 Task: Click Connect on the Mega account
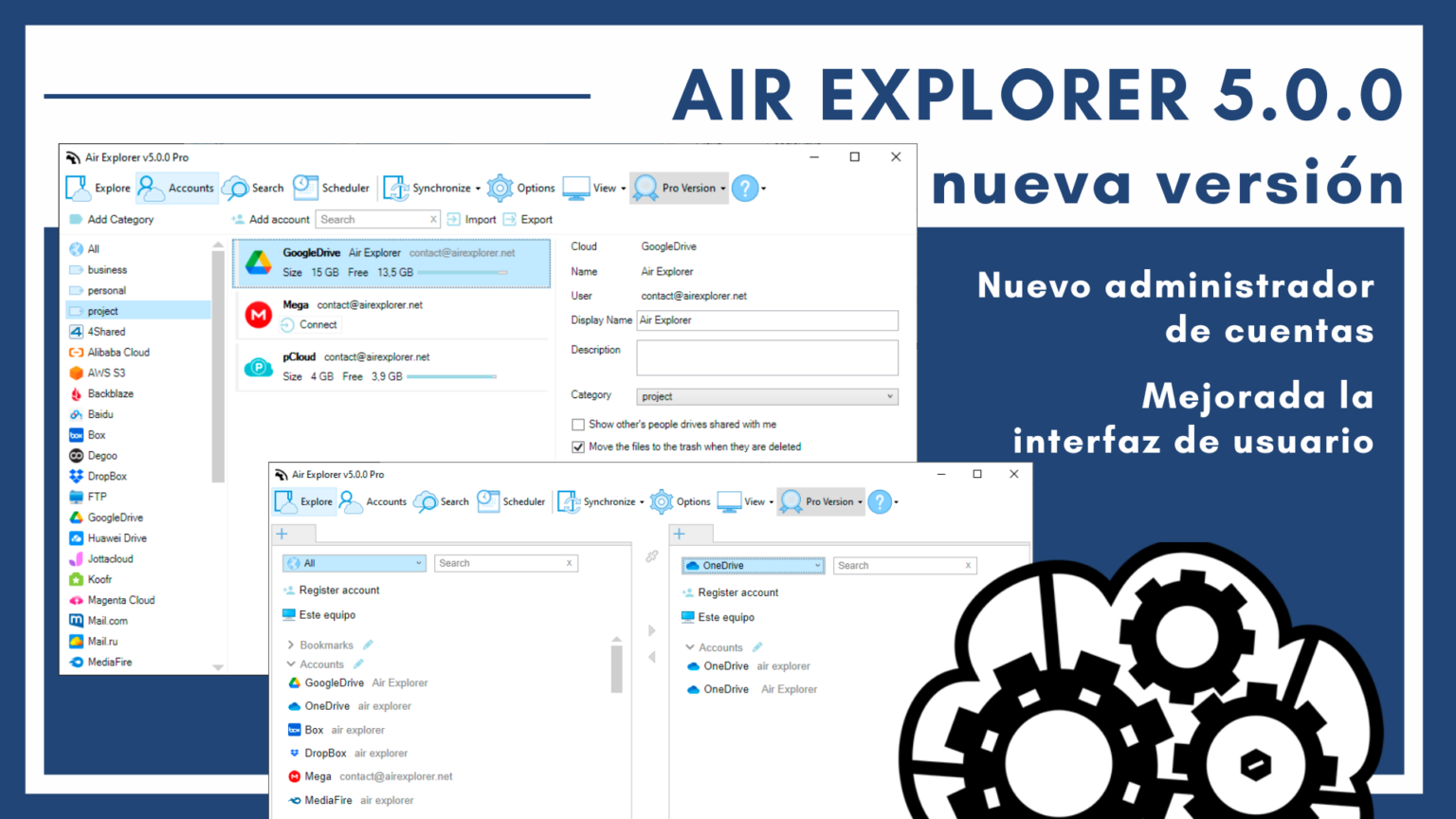[x=310, y=324]
